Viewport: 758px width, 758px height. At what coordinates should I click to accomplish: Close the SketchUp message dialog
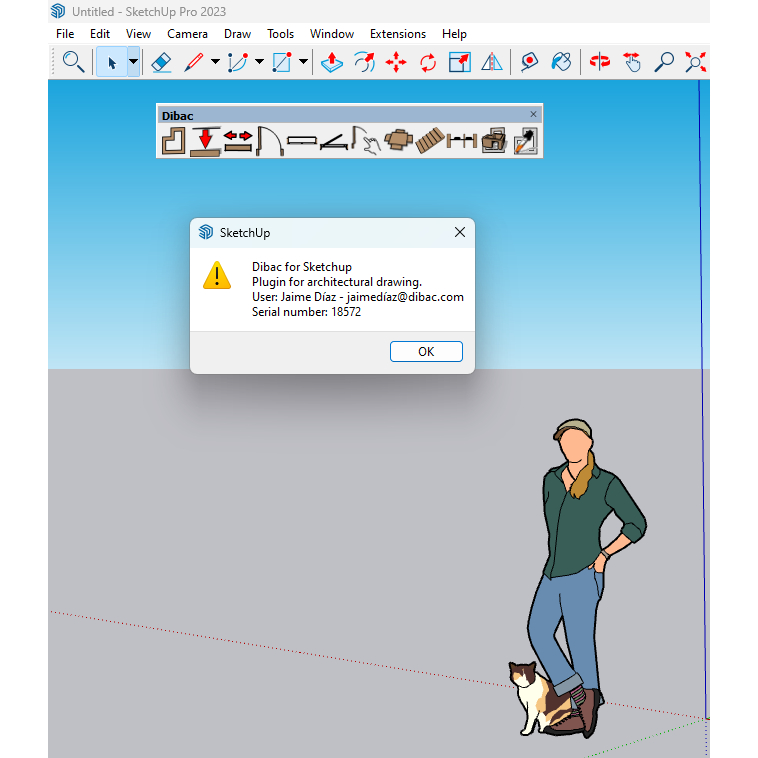[x=460, y=232]
